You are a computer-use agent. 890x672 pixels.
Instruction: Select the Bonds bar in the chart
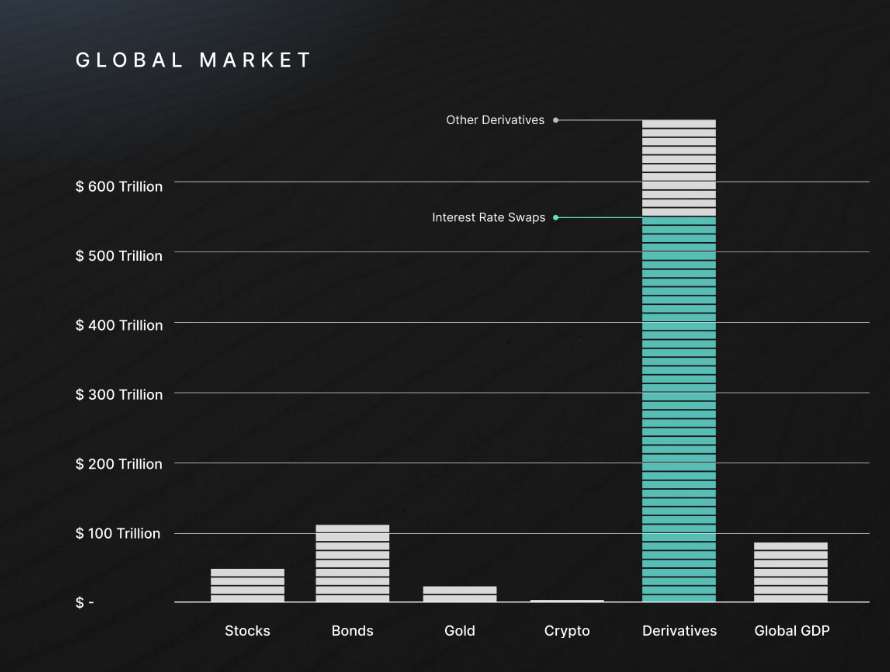[x=352, y=563]
